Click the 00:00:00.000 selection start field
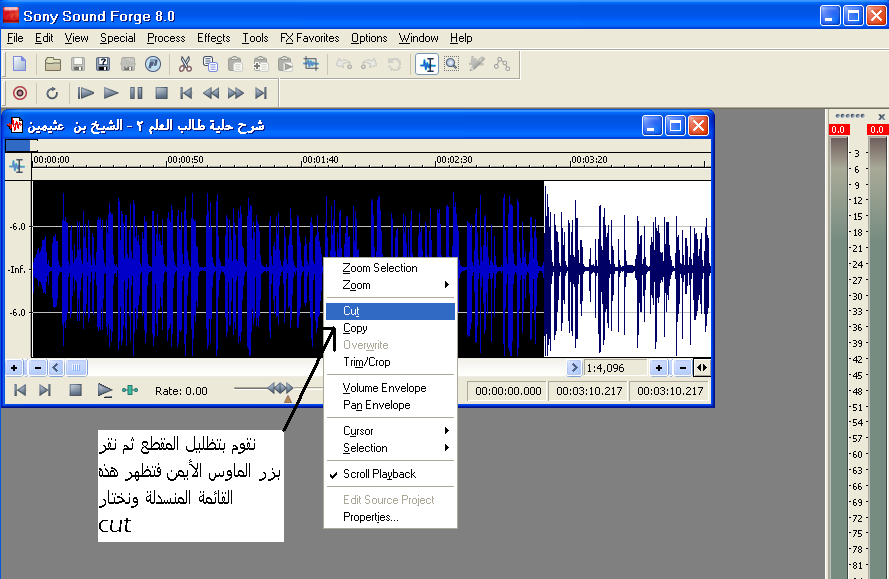The height and width of the screenshot is (579, 889). click(508, 391)
